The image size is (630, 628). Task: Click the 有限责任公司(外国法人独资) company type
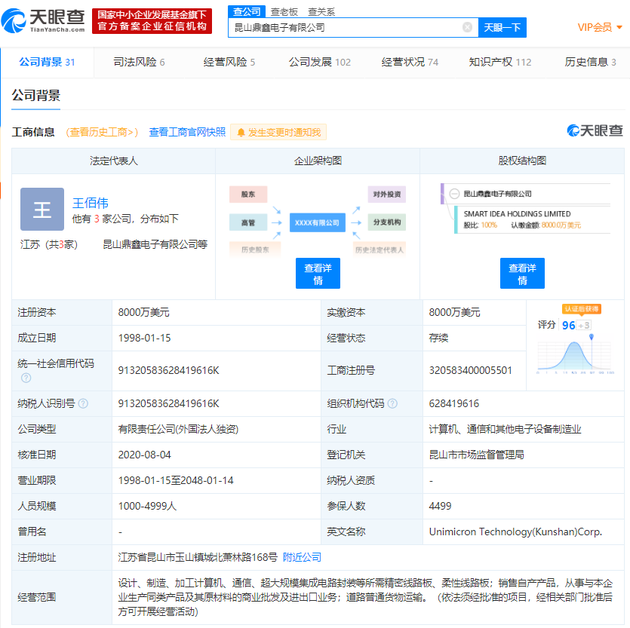(x=178, y=429)
